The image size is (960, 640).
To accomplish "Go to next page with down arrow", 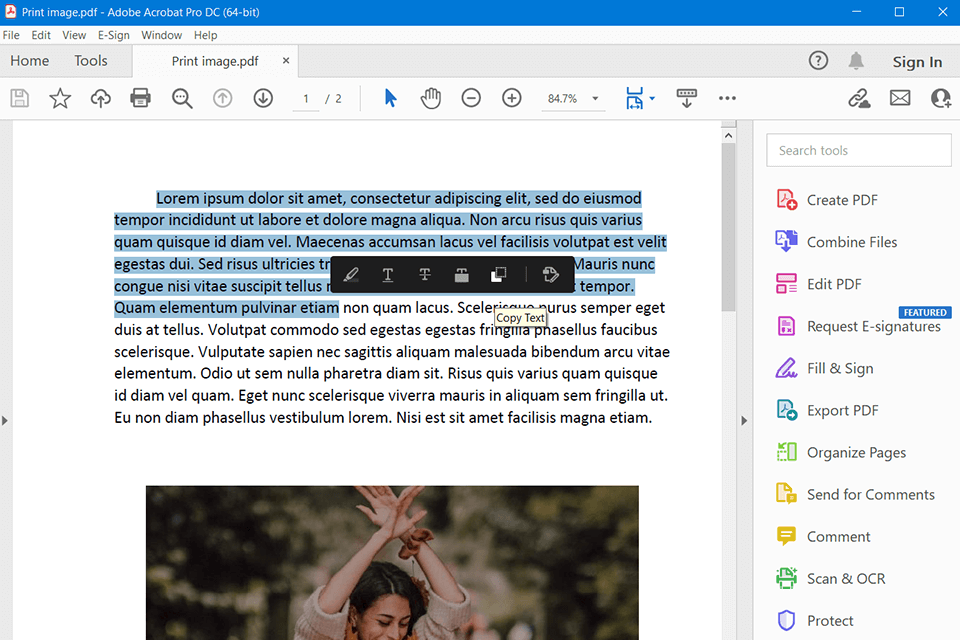I will pos(263,98).
